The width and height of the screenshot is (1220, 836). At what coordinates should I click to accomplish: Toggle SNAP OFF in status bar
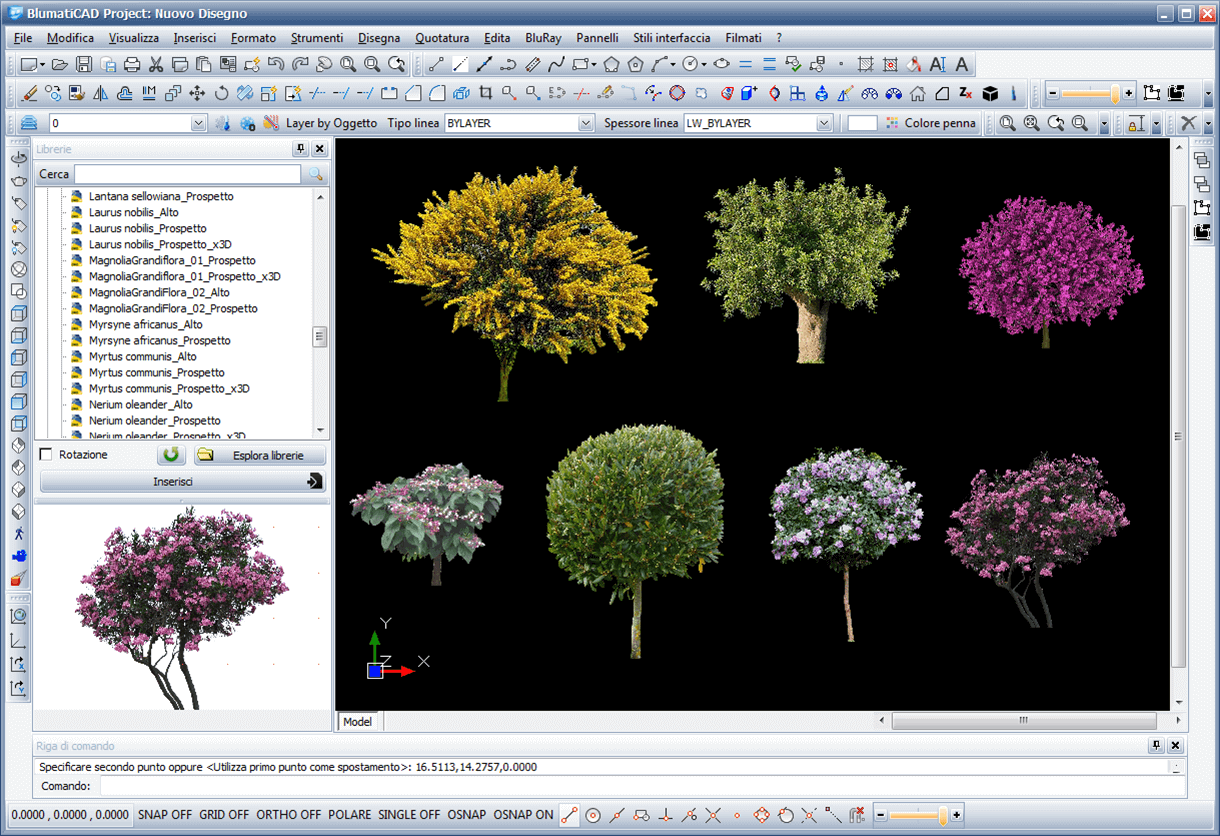(165, 815)
